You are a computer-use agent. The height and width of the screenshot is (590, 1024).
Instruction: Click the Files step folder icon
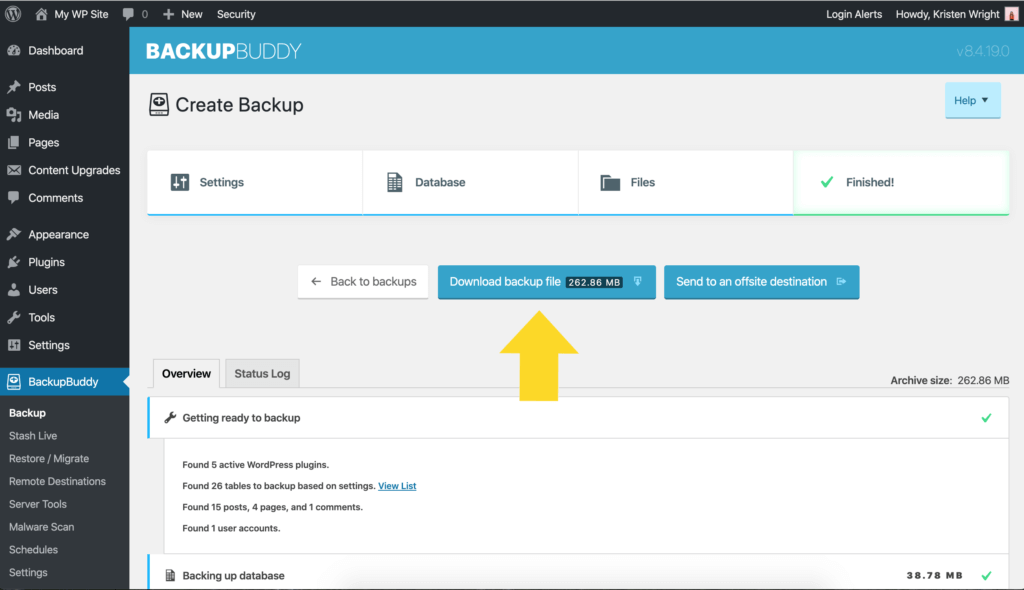(610, 182)
